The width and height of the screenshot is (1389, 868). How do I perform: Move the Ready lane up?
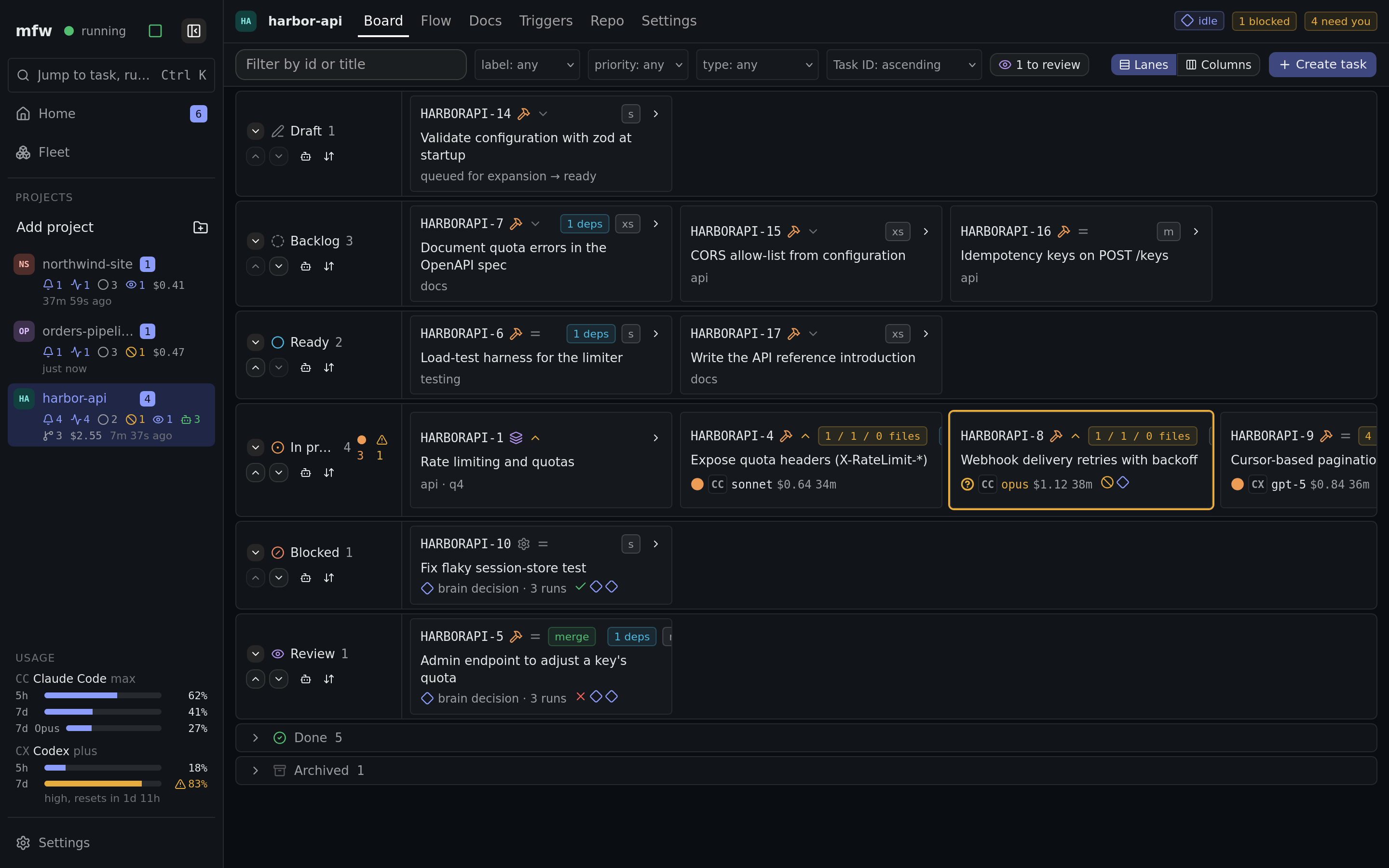pyautogui.click(x=256, y=367)
